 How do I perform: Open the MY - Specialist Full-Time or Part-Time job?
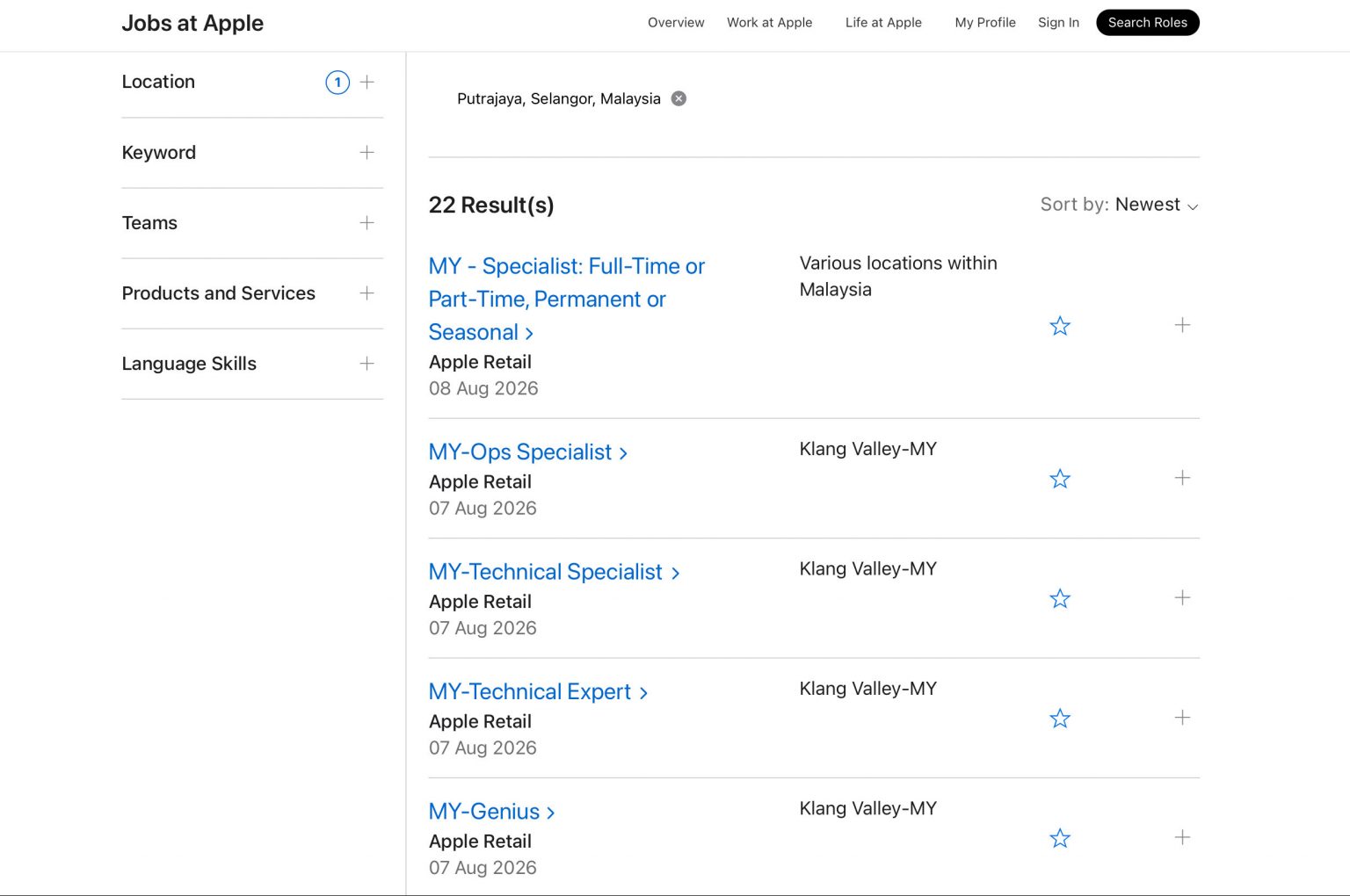pos(567,300)
